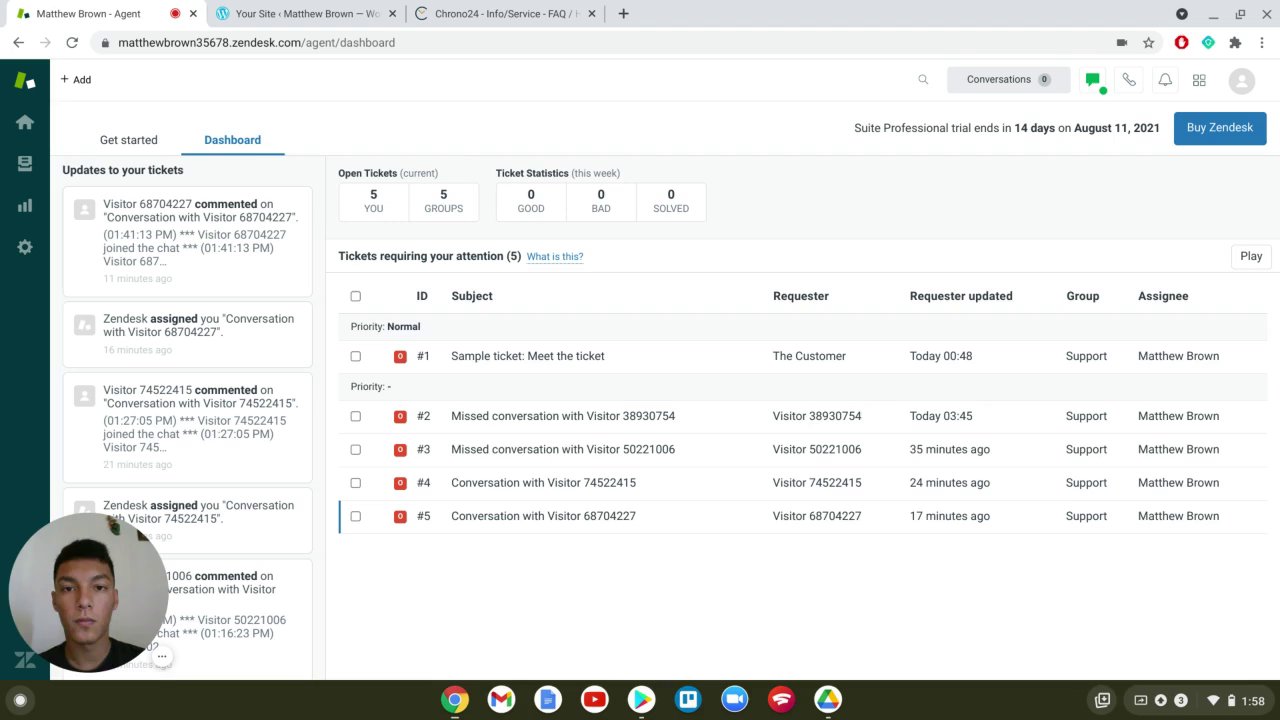Click 'The Customer' requester cell
This screenshot has height=720, width=1280.
click(x=809, y=356)
